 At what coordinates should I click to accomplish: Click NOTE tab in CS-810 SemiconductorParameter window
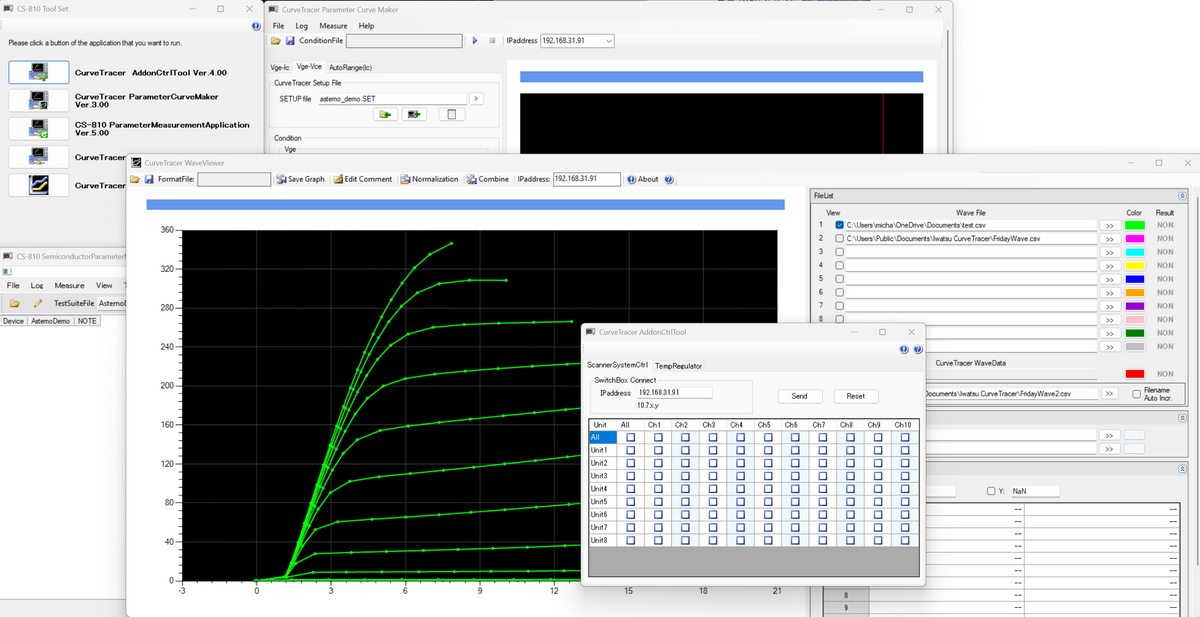click(88, 321)
